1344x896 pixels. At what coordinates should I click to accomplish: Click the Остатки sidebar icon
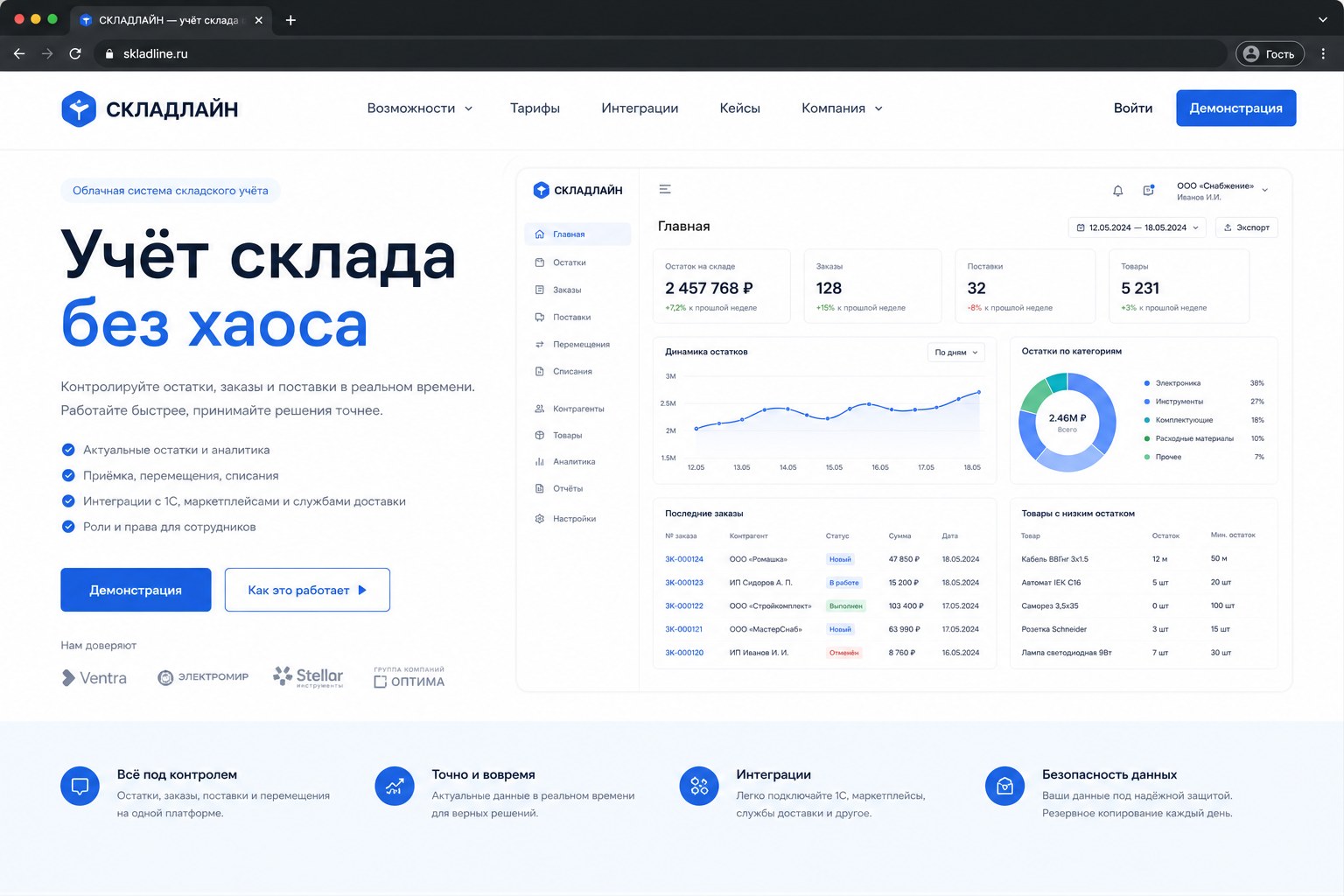coord(540,262)
